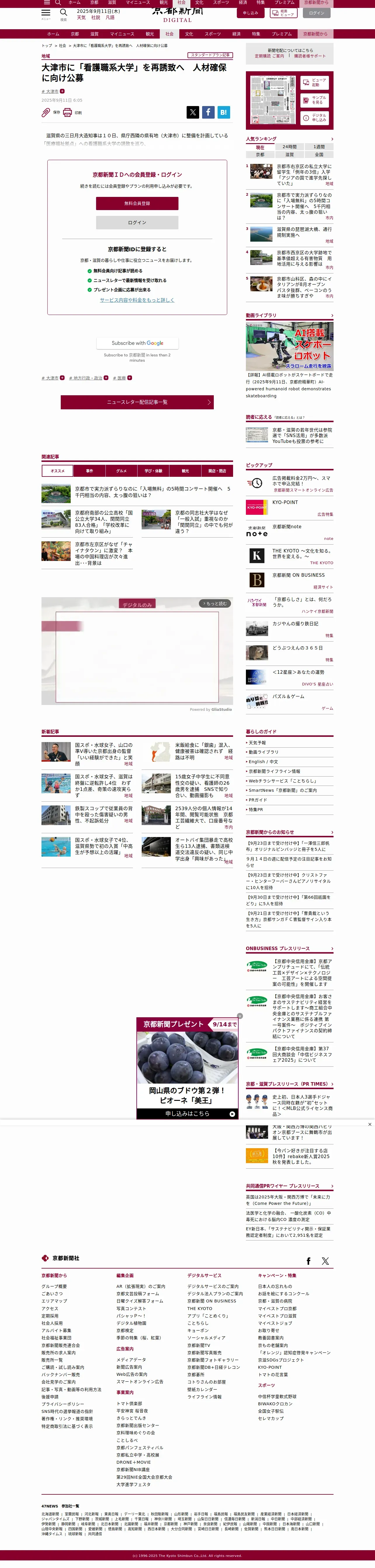Open the search magnifier icon
The image size is (375, 1568).
click(63, 12)
